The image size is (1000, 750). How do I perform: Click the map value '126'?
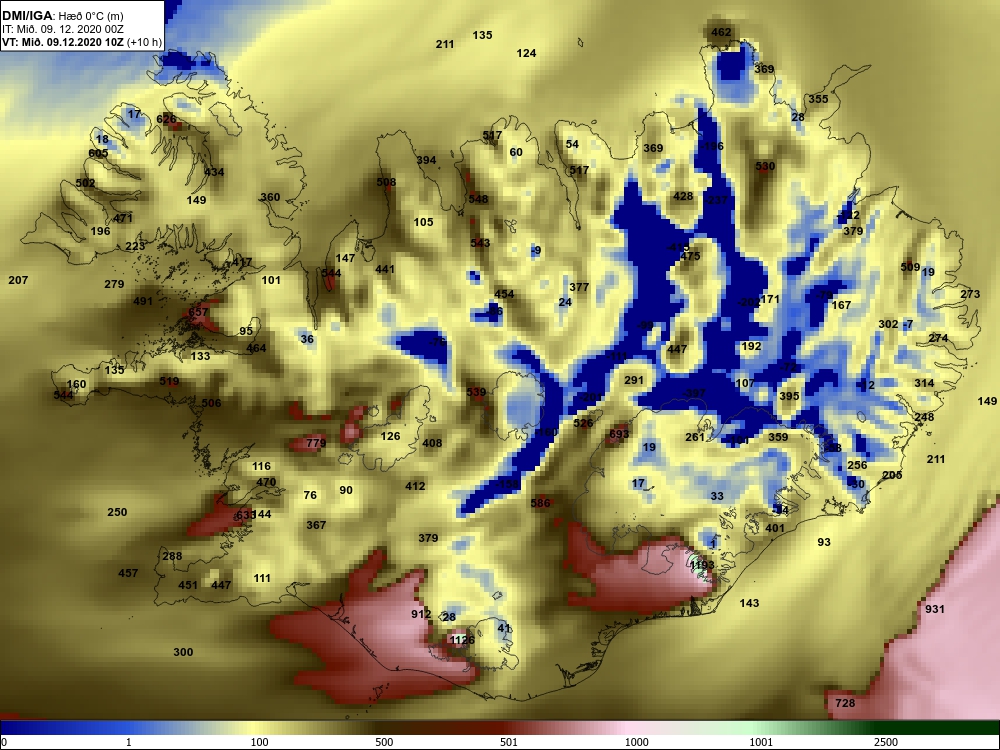click(x=390, y=436)
